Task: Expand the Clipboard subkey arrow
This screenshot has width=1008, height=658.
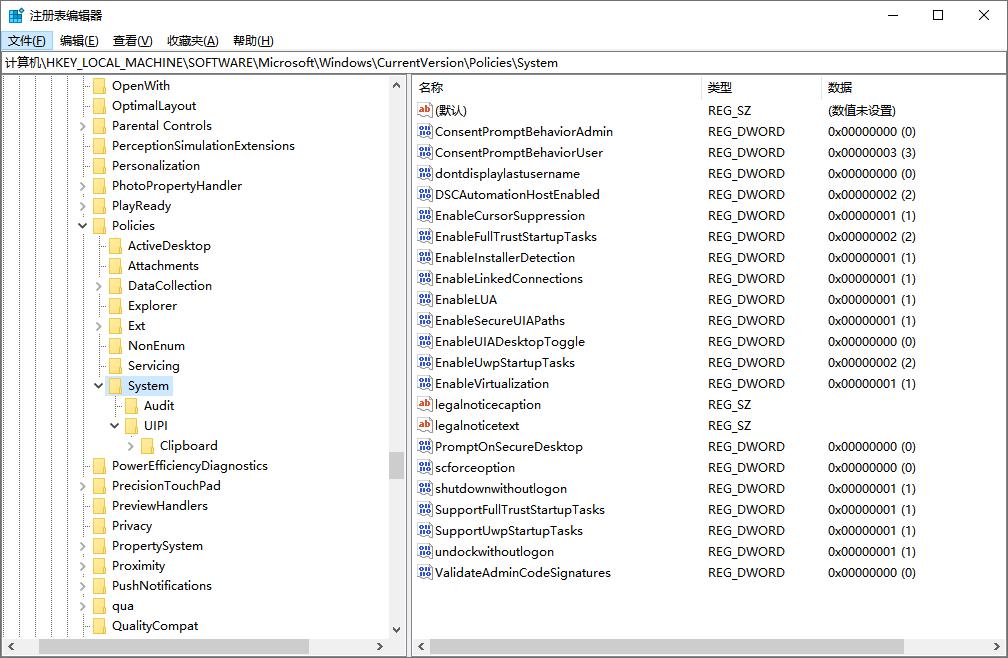Action: [x=131, y=446]
